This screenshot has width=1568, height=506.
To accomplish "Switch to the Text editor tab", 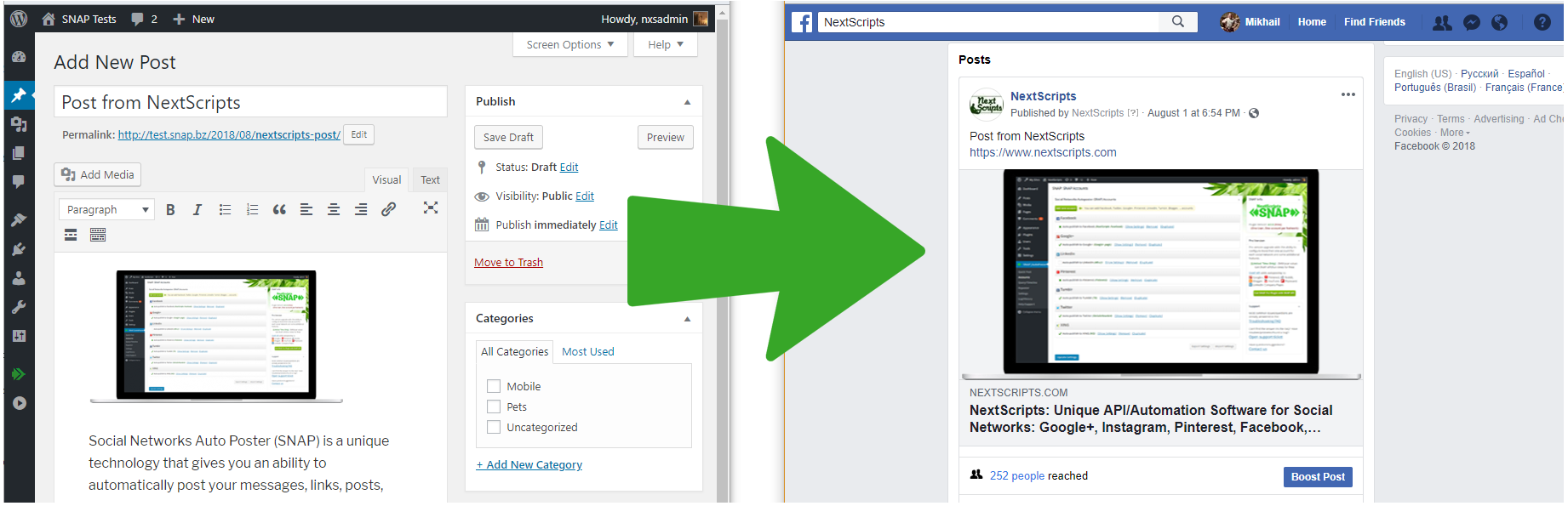I will 431,179.
